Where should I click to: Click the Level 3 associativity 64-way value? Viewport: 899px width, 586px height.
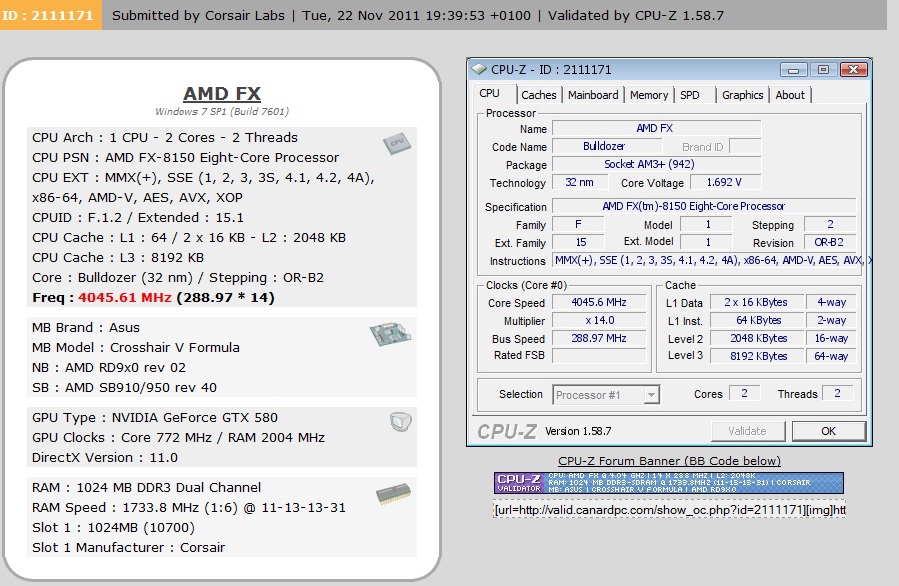(x=831, y=355)
